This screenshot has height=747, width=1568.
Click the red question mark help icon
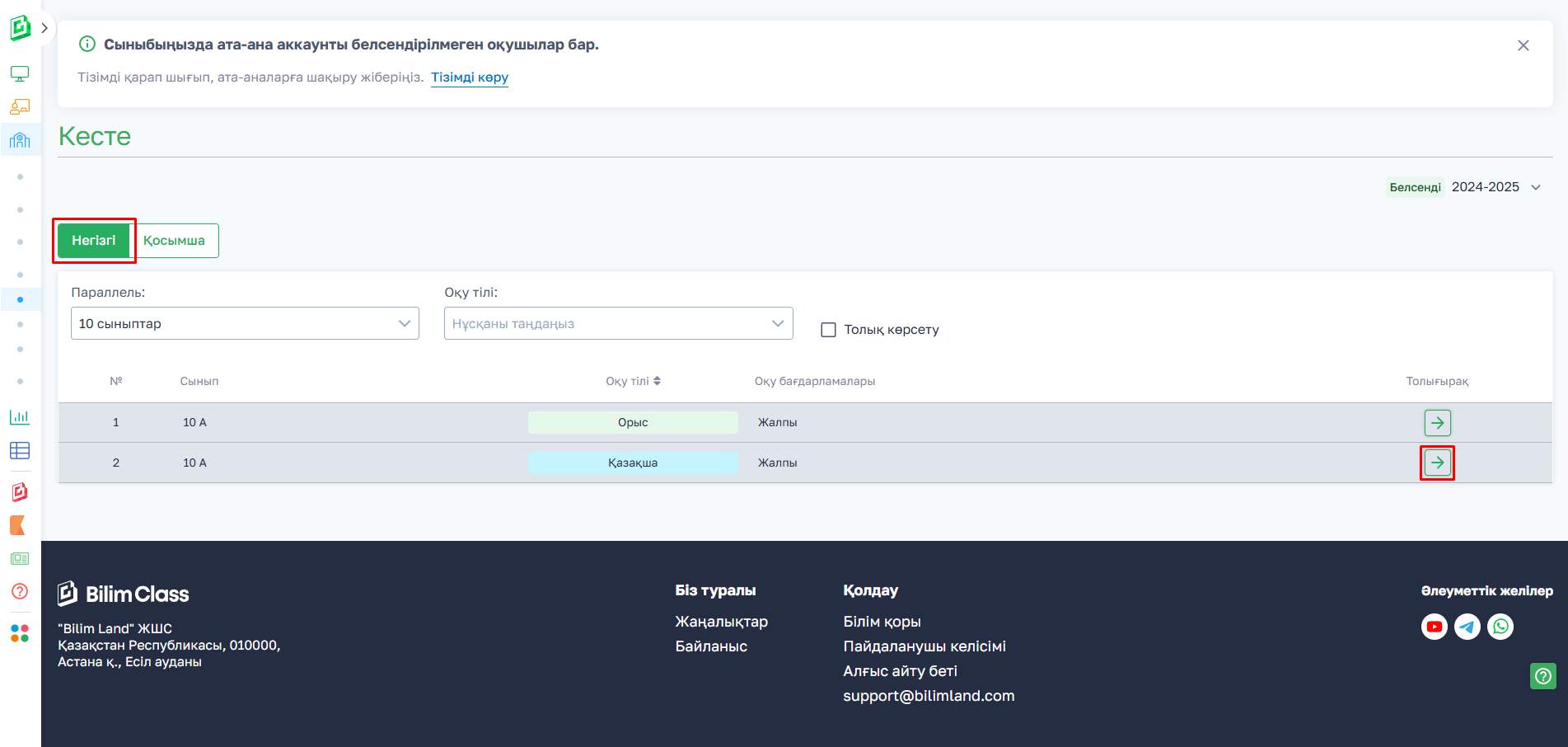[20, 591]
